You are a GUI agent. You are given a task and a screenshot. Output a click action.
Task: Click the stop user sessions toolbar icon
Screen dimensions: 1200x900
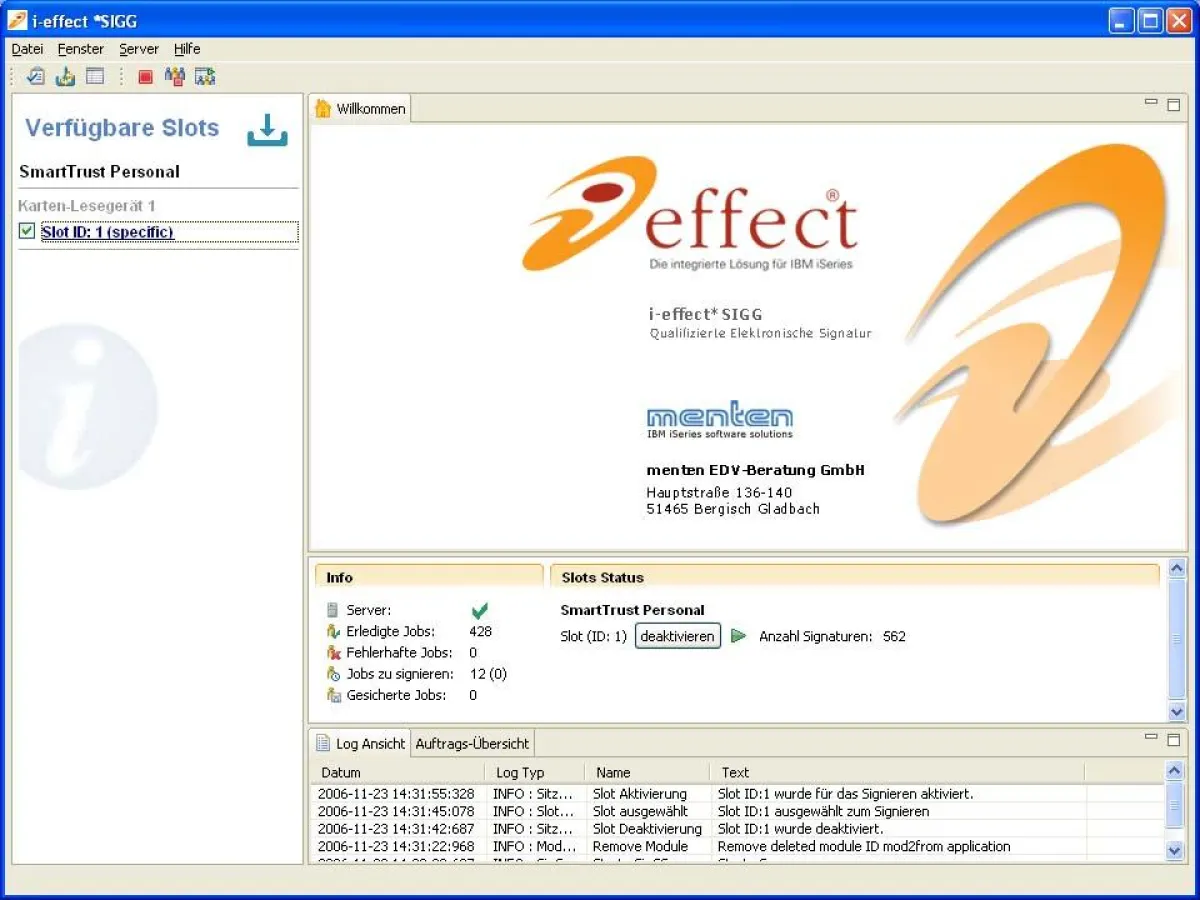pos(175,76)
